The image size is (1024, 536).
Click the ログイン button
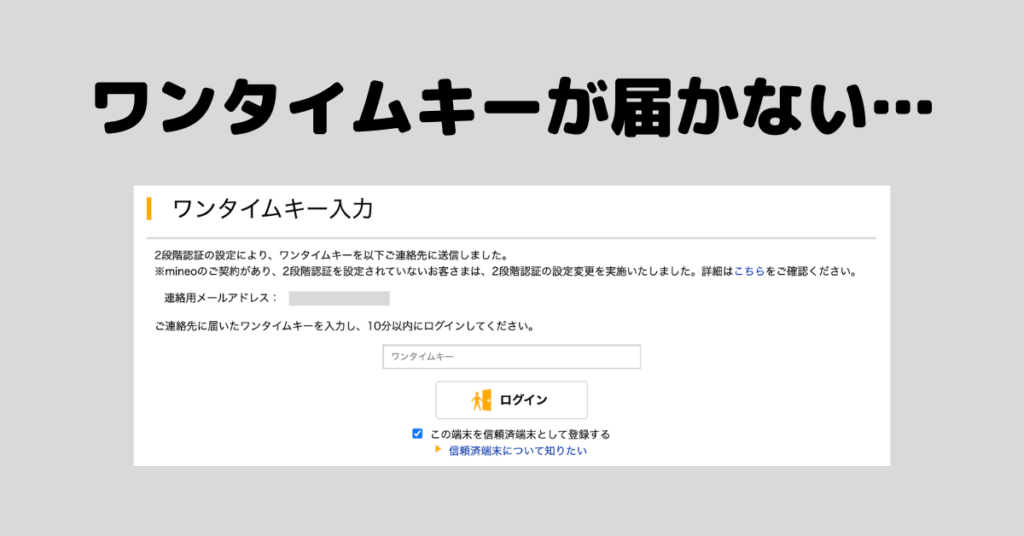(511, 400)
